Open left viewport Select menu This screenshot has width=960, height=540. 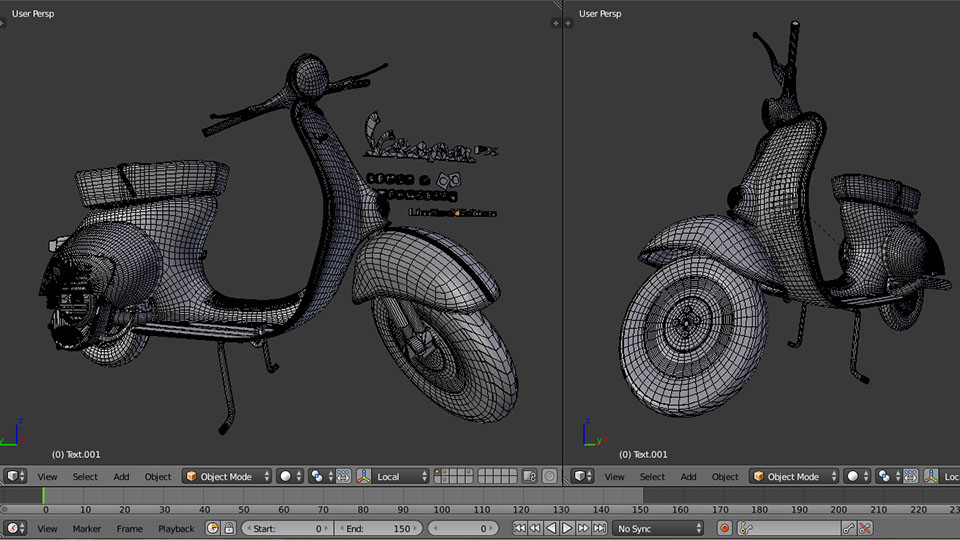coord(85,477)
